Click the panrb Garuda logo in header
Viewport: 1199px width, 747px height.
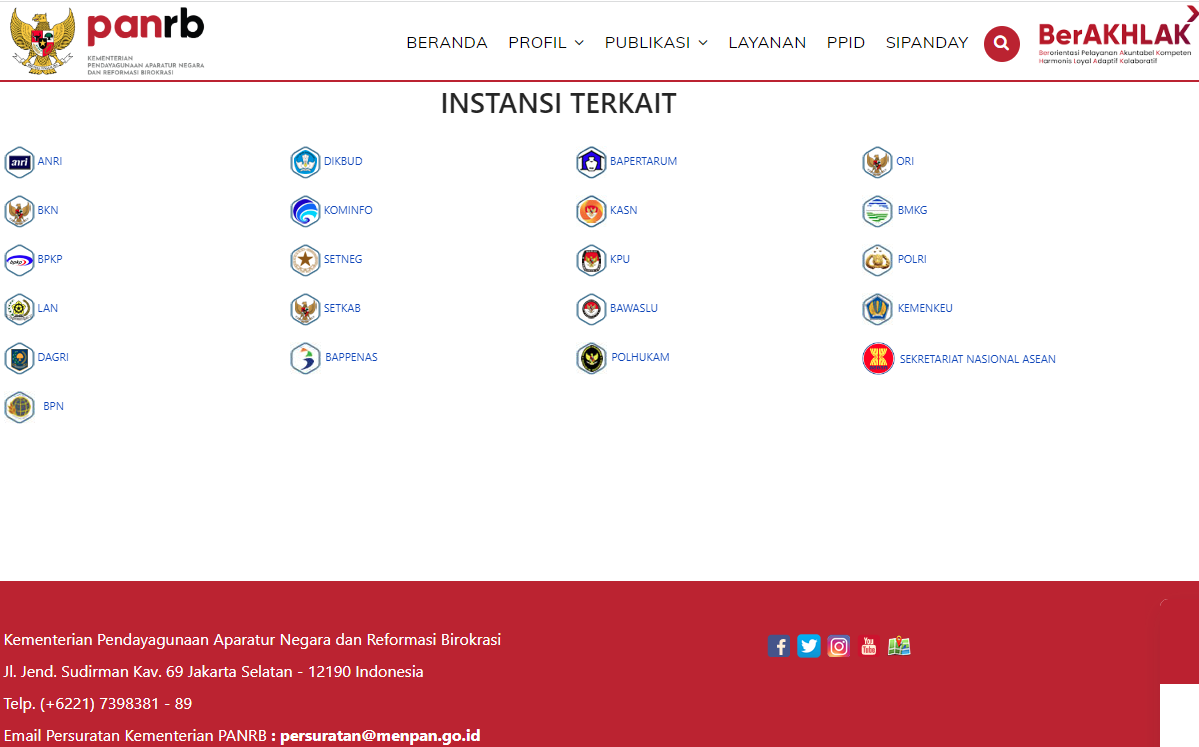[42, 40]
